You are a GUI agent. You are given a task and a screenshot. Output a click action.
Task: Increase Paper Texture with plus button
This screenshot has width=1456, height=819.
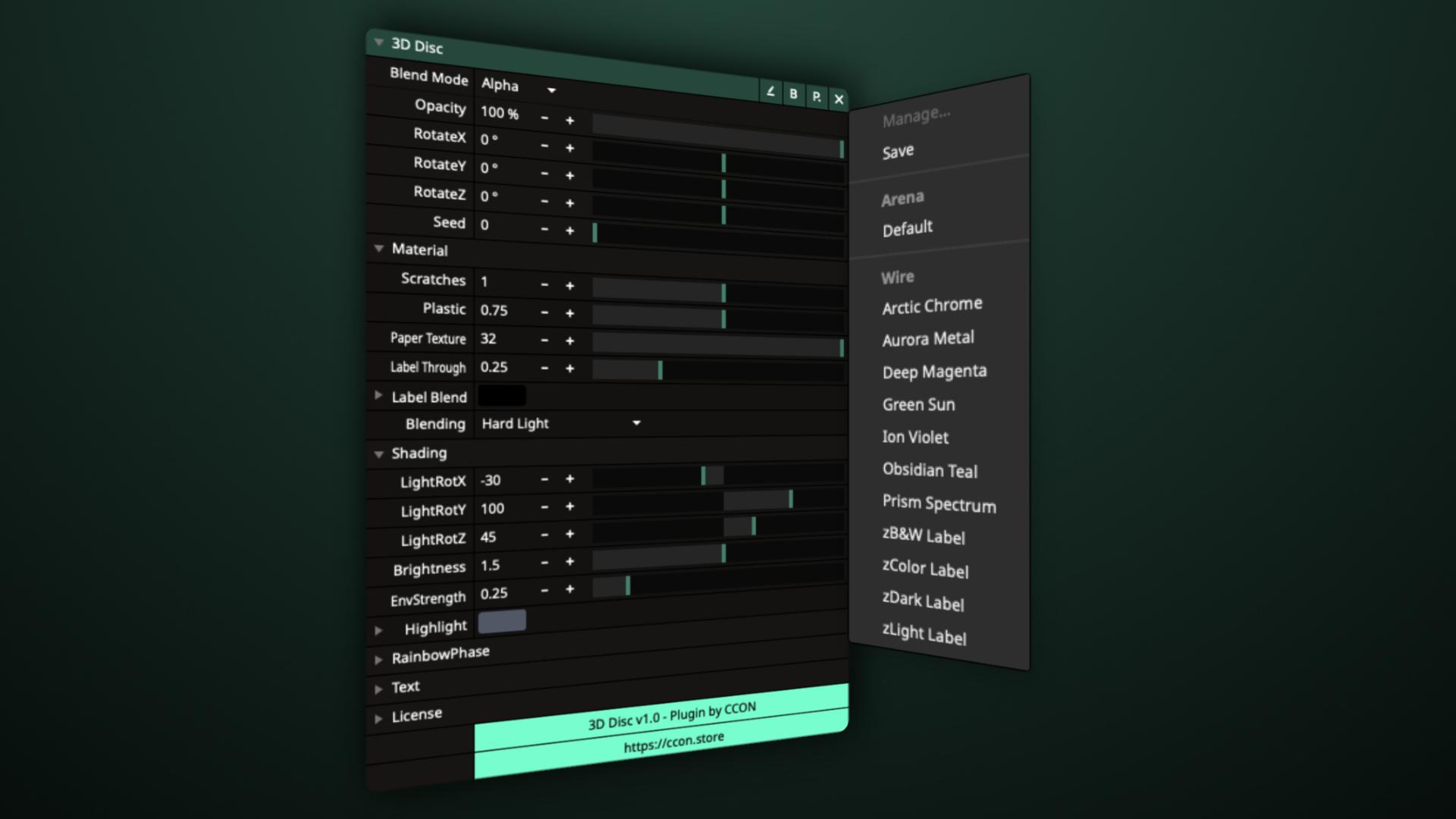[570, 341]
